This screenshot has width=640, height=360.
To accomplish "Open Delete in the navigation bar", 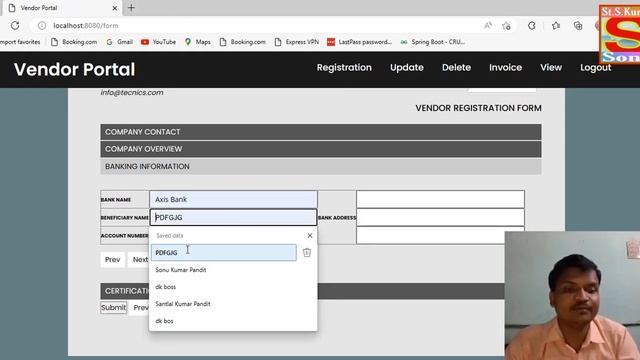I will pyautogui.click(x=456, y=67).
